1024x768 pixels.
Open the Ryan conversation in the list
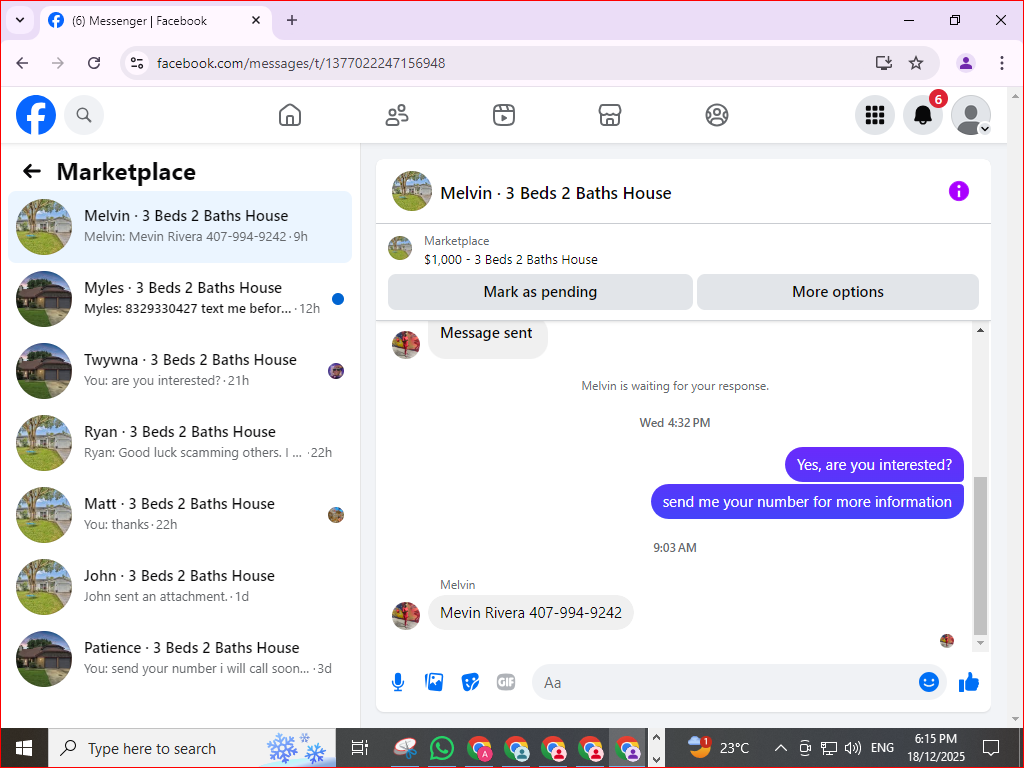tap(180, 443)
